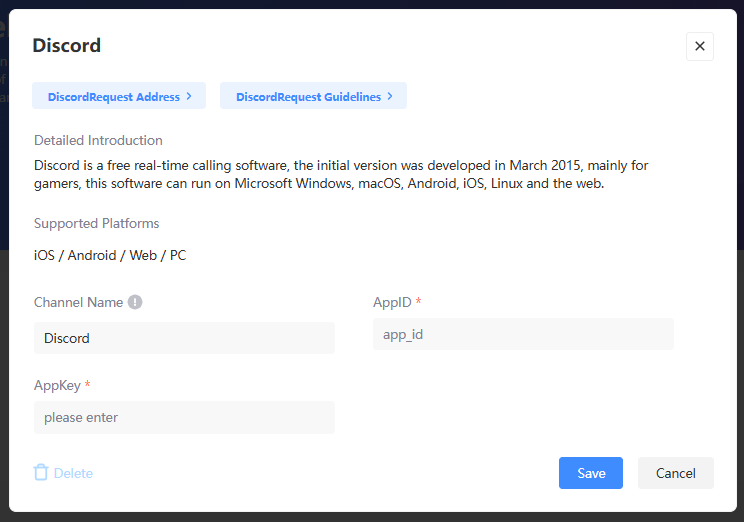The image size is (744, 522).
Task: Click the iOS / Android / Web / PC text
Action: [x=110, y=255]
